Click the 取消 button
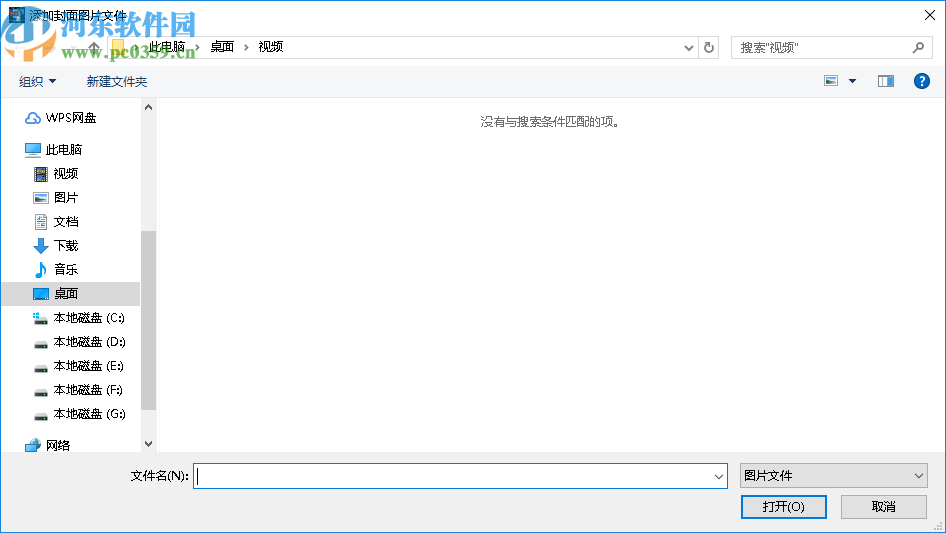This screenshot has height=533, width=946. [884, 506]
